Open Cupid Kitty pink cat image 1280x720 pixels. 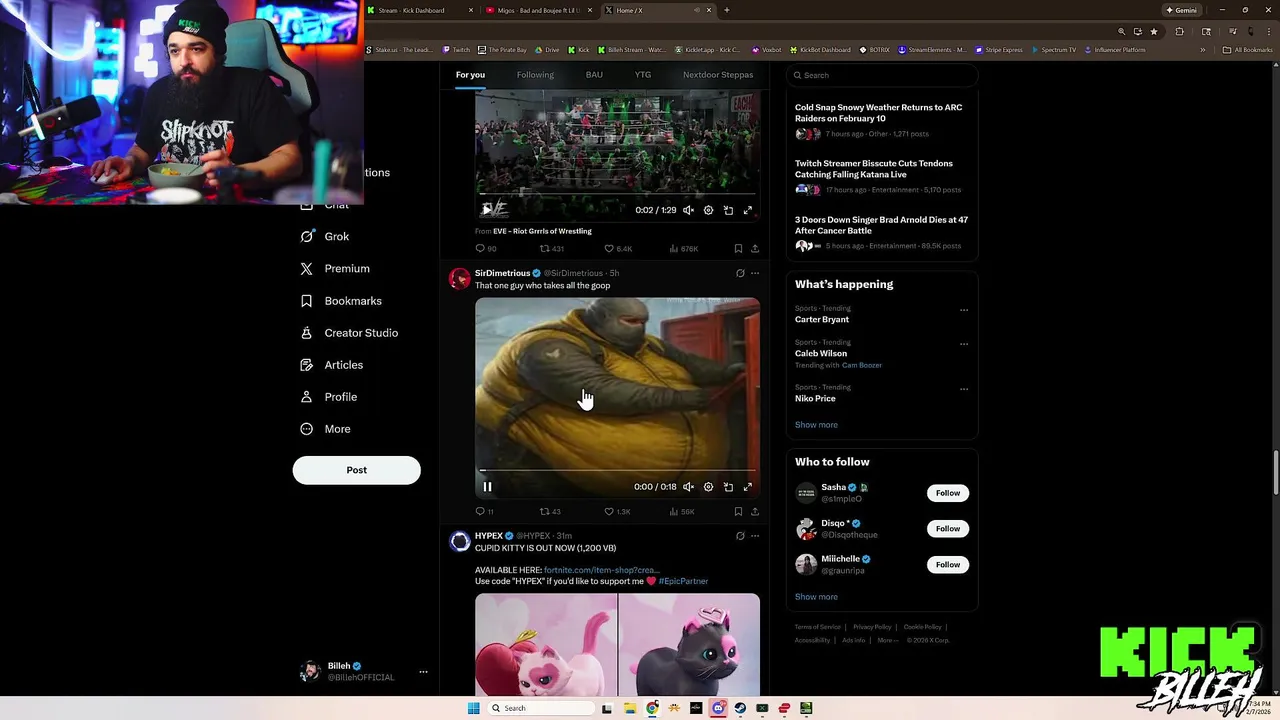pyautogui.click(x=546, y=644)
